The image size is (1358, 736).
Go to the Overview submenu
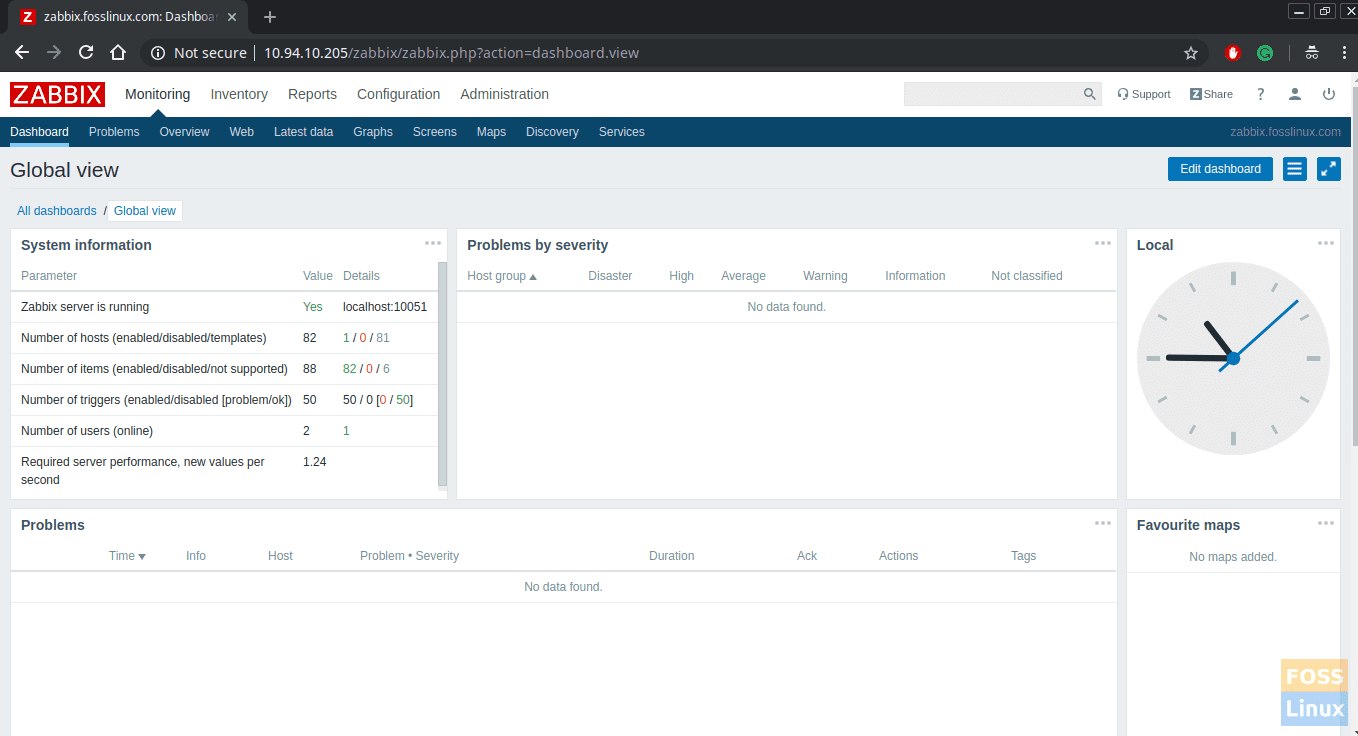(184, 132)
